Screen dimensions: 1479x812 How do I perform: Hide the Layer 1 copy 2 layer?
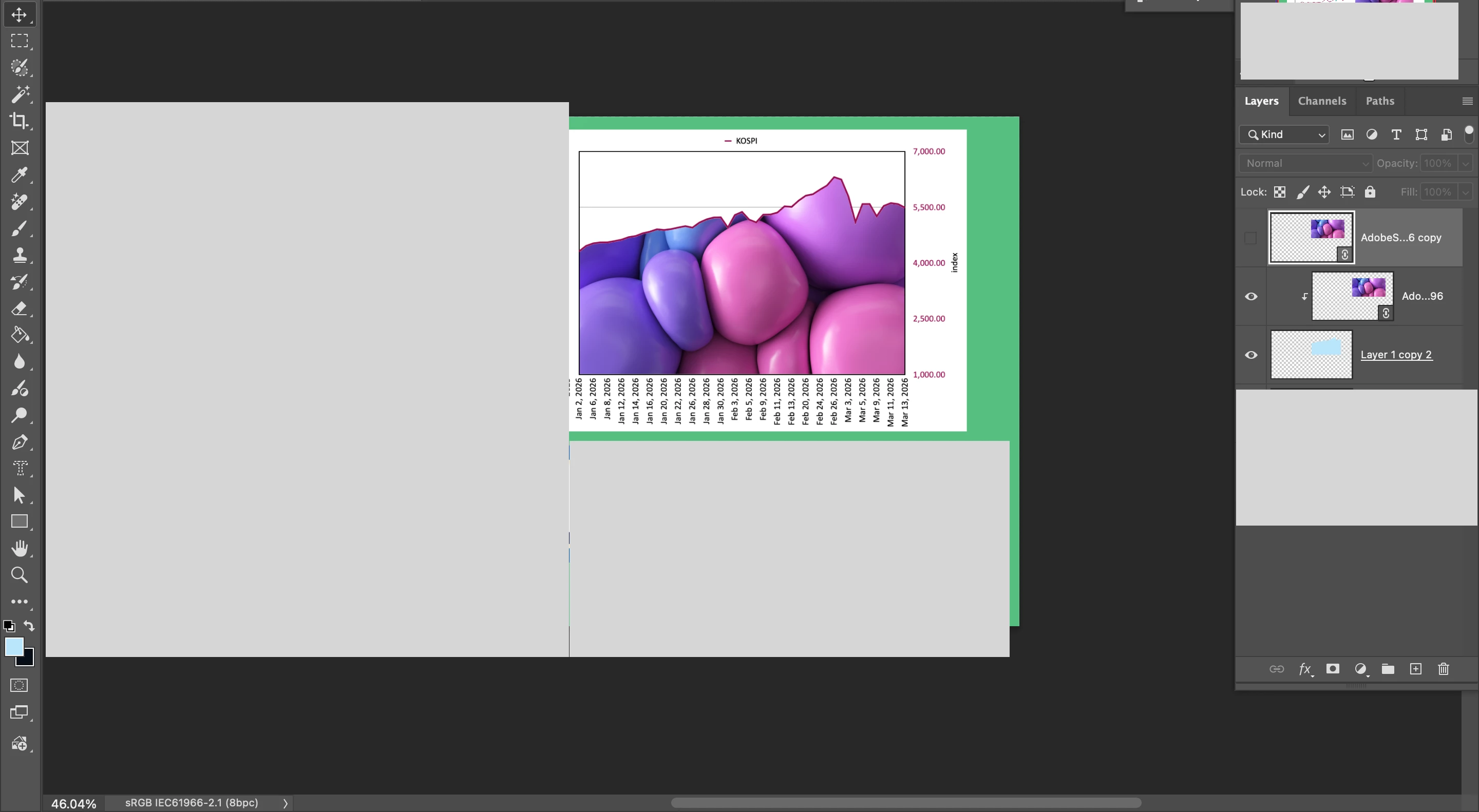(1251, 355)
